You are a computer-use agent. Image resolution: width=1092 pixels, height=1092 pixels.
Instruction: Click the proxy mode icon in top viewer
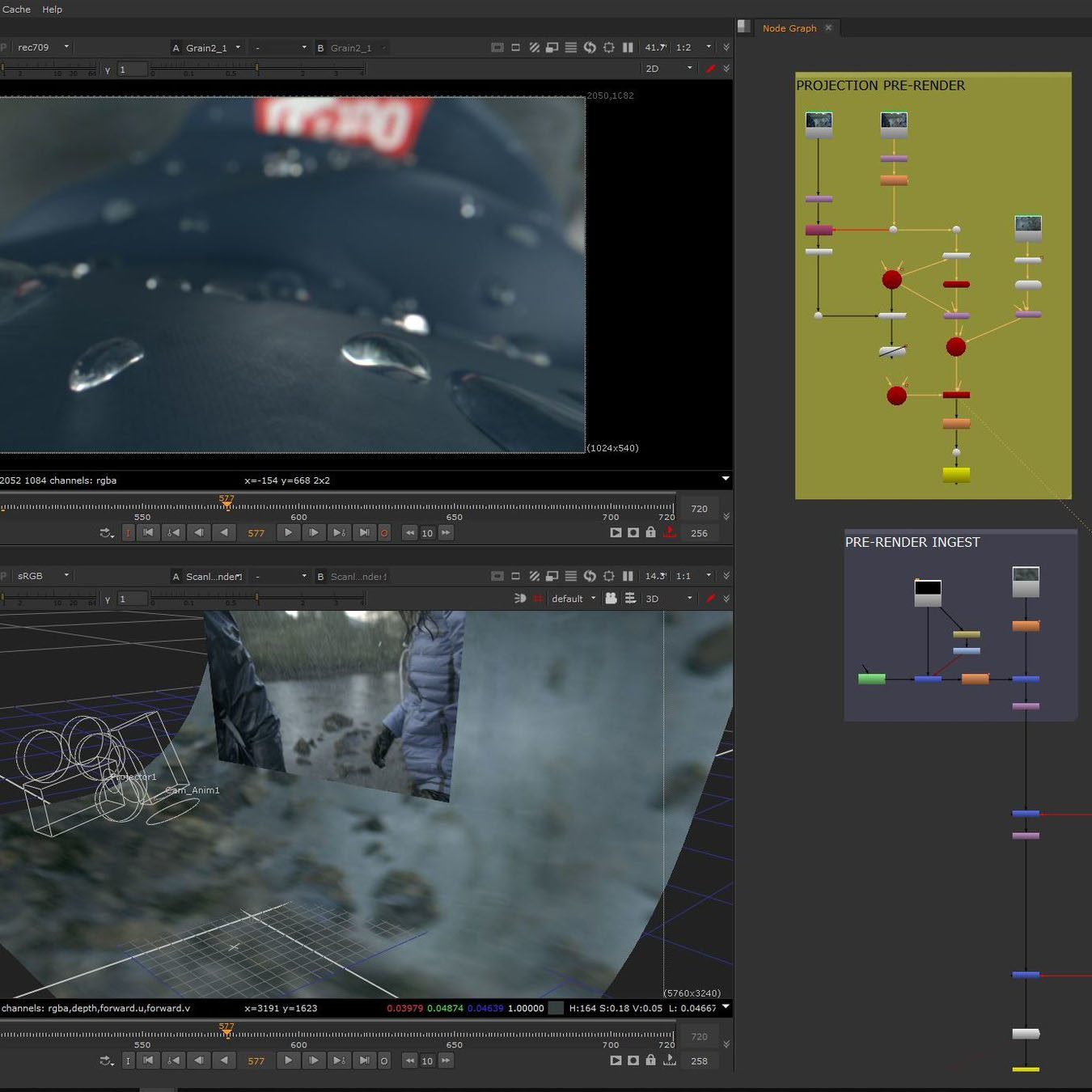point(552,48)
